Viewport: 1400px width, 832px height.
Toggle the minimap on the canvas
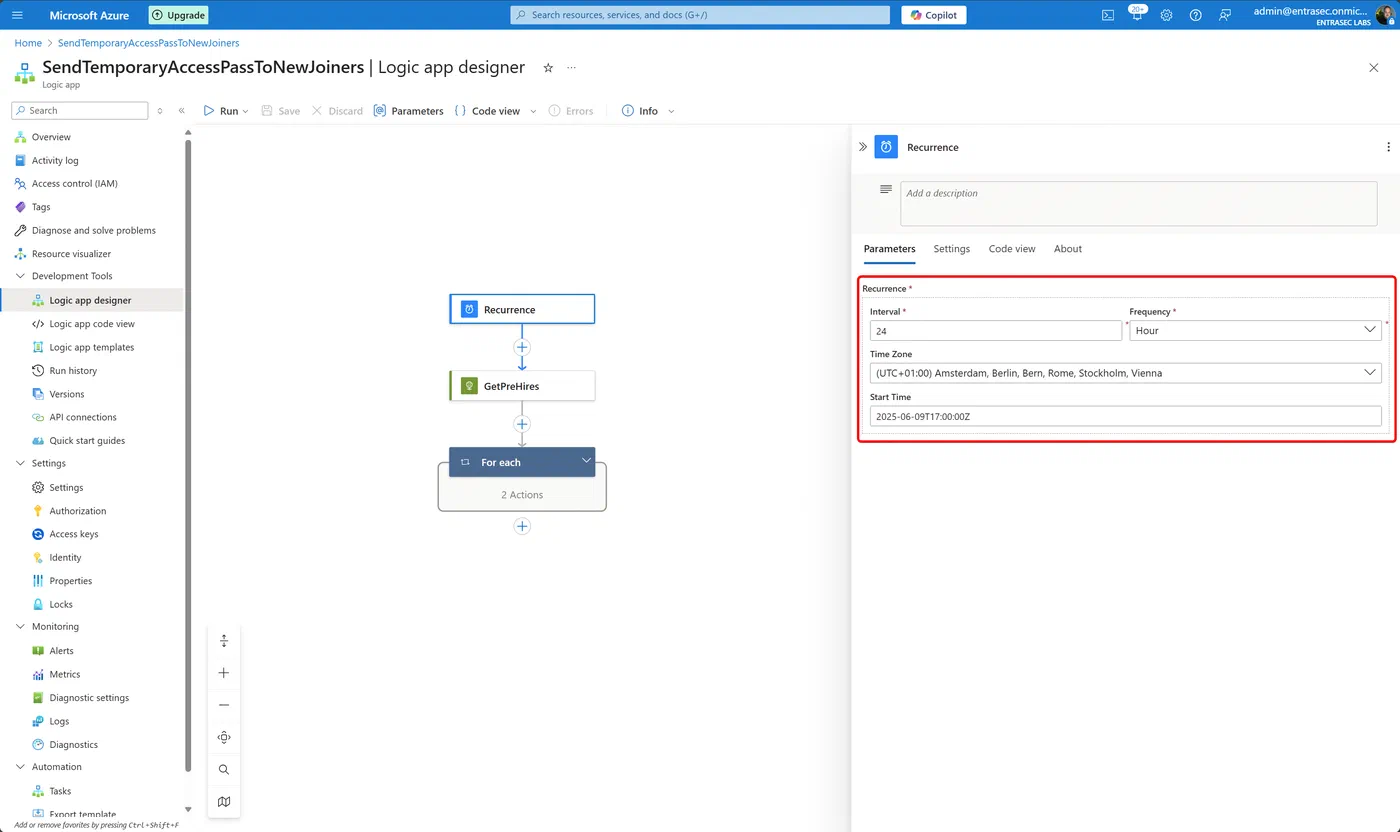[x=224, y=801]
